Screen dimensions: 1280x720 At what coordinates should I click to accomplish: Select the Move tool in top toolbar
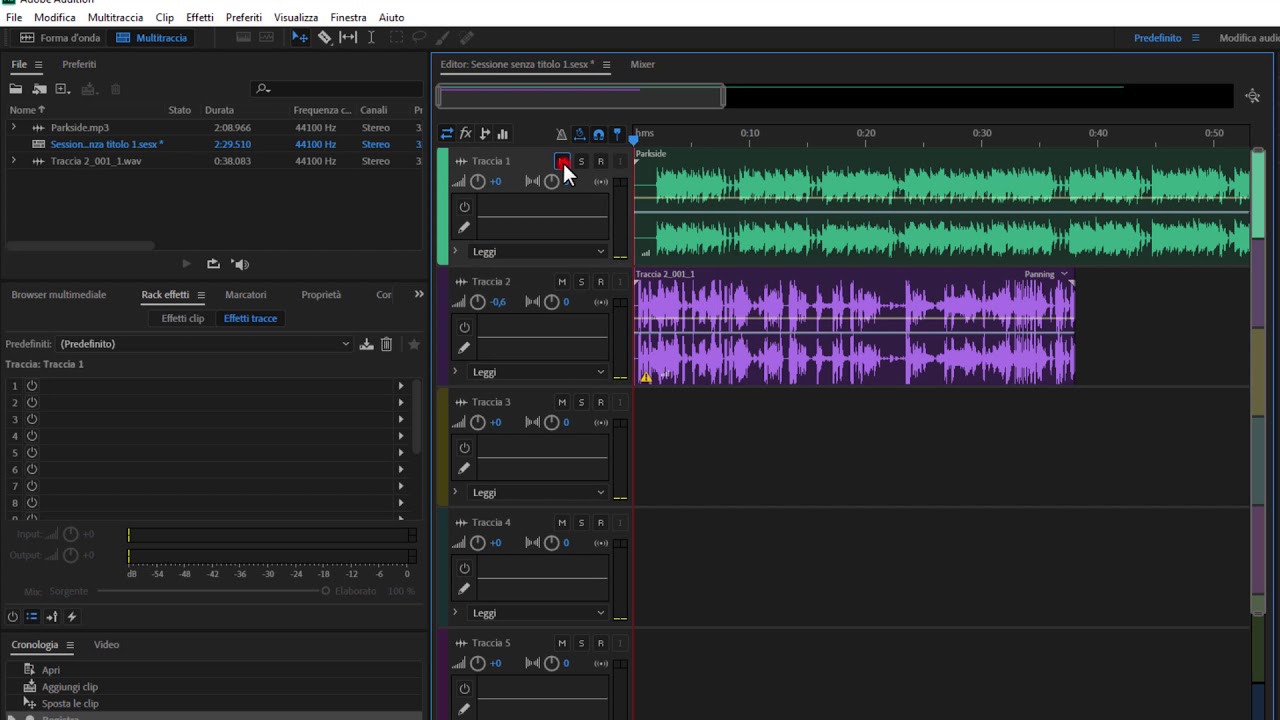tap(300, 38)
